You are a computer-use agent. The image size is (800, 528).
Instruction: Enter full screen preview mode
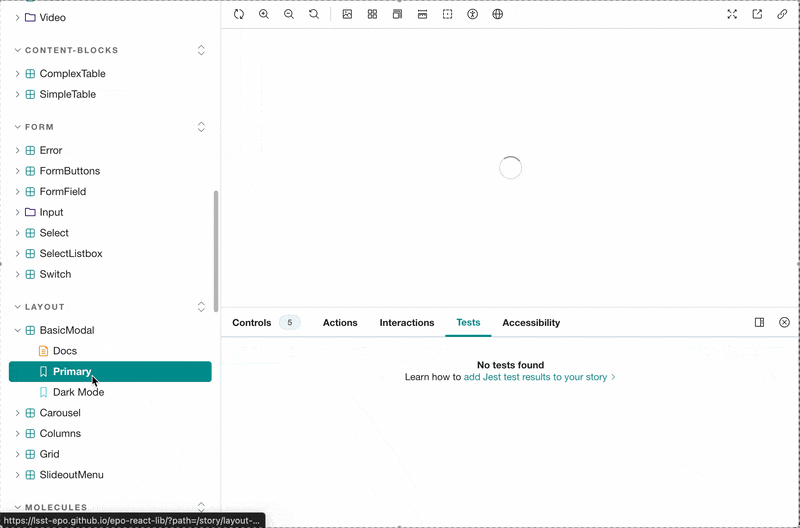pos(732,14)
